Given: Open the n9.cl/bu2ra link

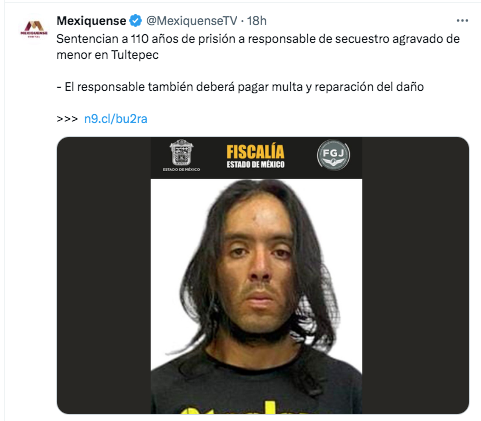Looking at the screenshot, I should tap(116, 119).
